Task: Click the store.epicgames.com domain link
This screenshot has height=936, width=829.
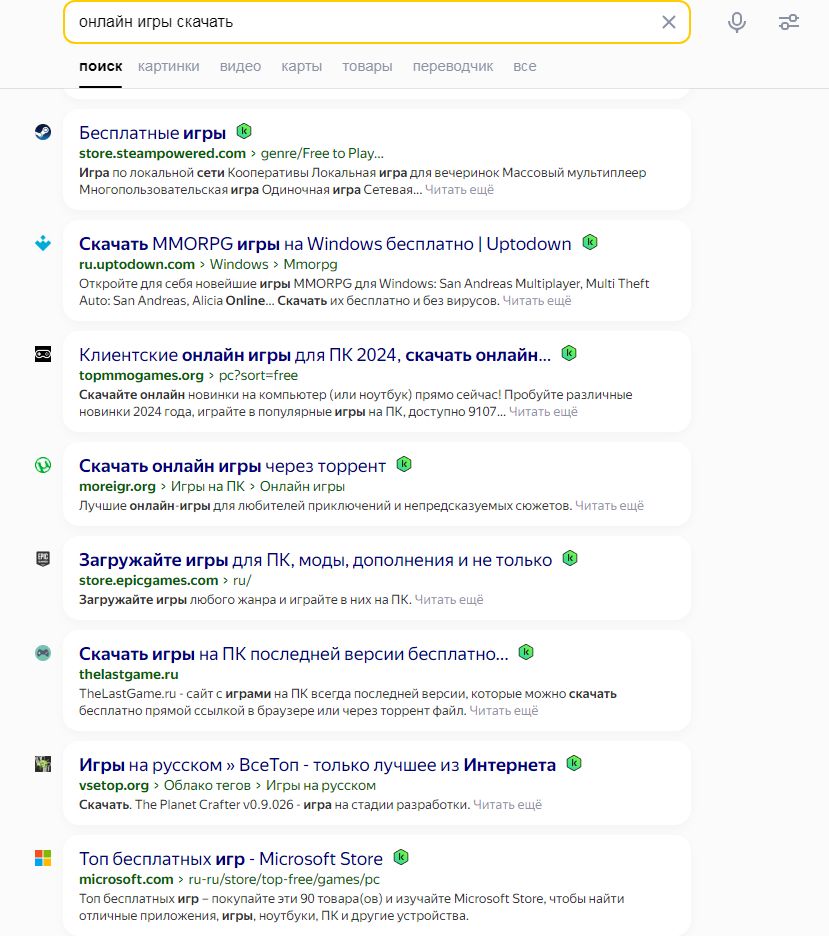Action: point(149,580)
